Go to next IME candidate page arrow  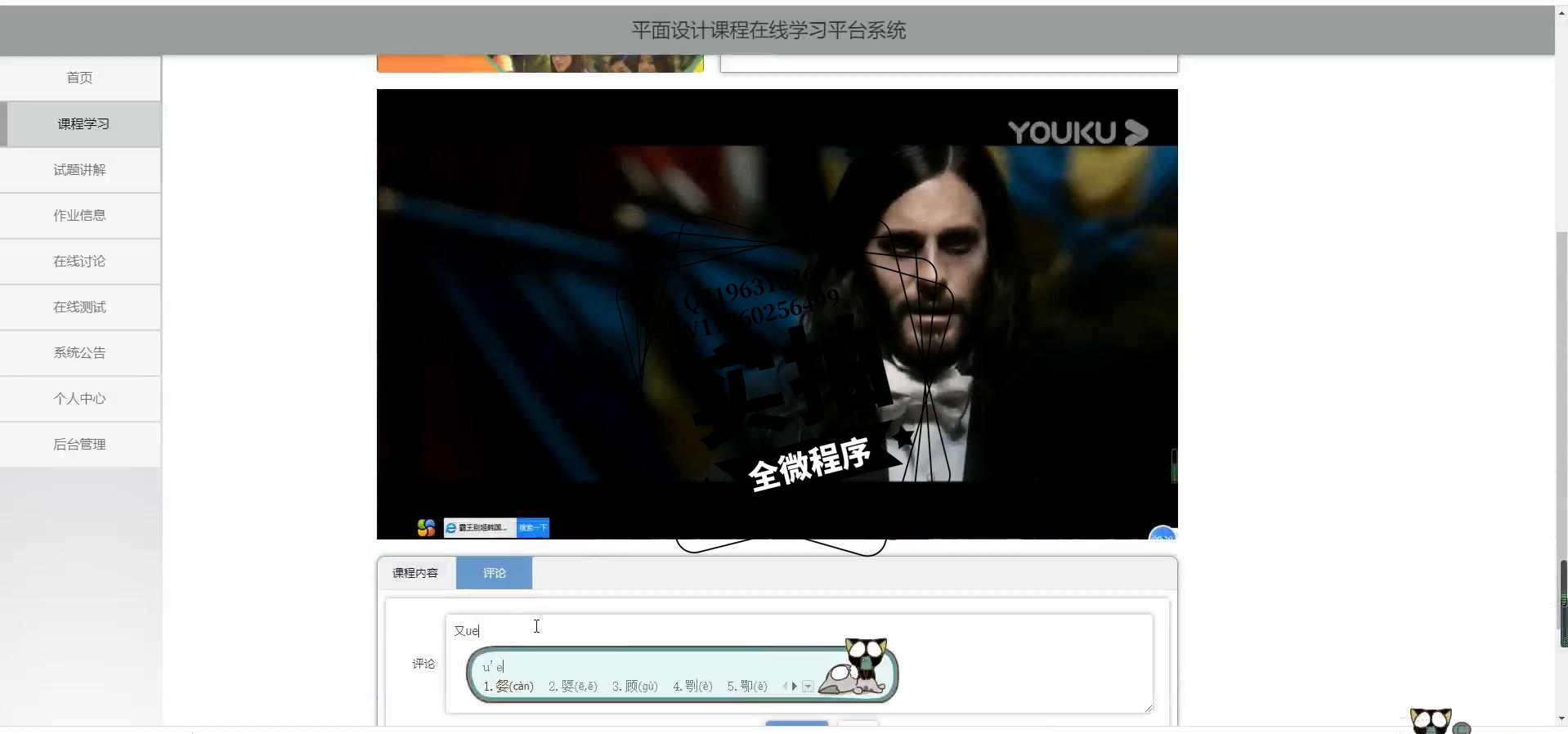point(794,687)
